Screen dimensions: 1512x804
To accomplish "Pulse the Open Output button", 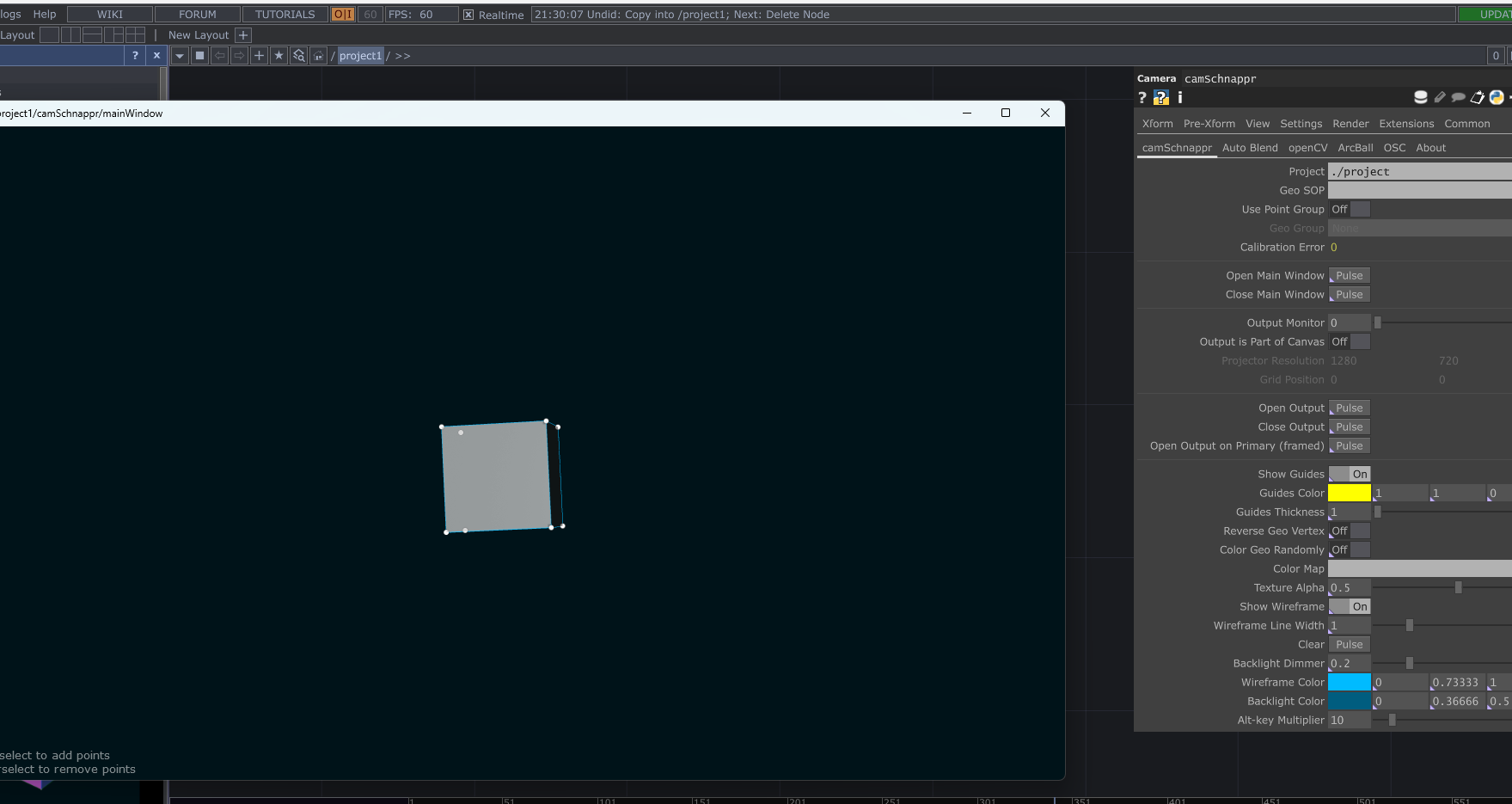I will [x=1348, y=408].
